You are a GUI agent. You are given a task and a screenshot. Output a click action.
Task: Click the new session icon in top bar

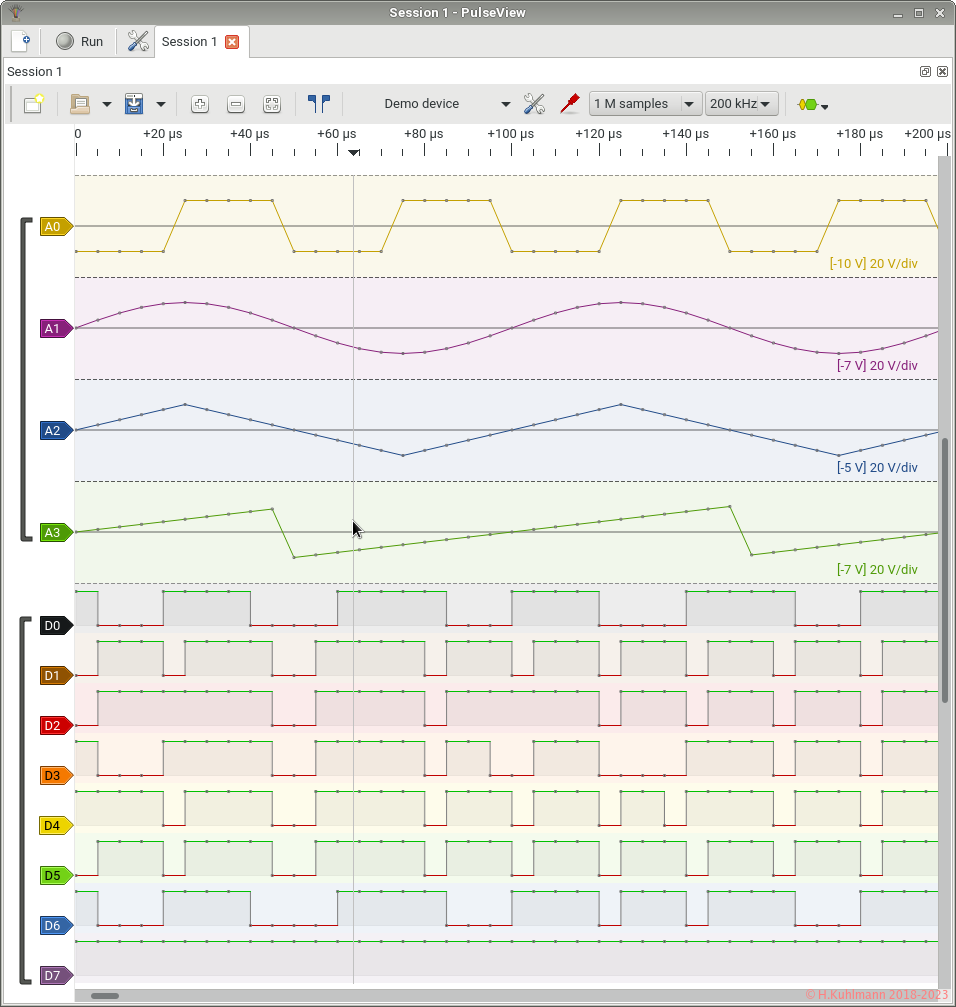20,41
